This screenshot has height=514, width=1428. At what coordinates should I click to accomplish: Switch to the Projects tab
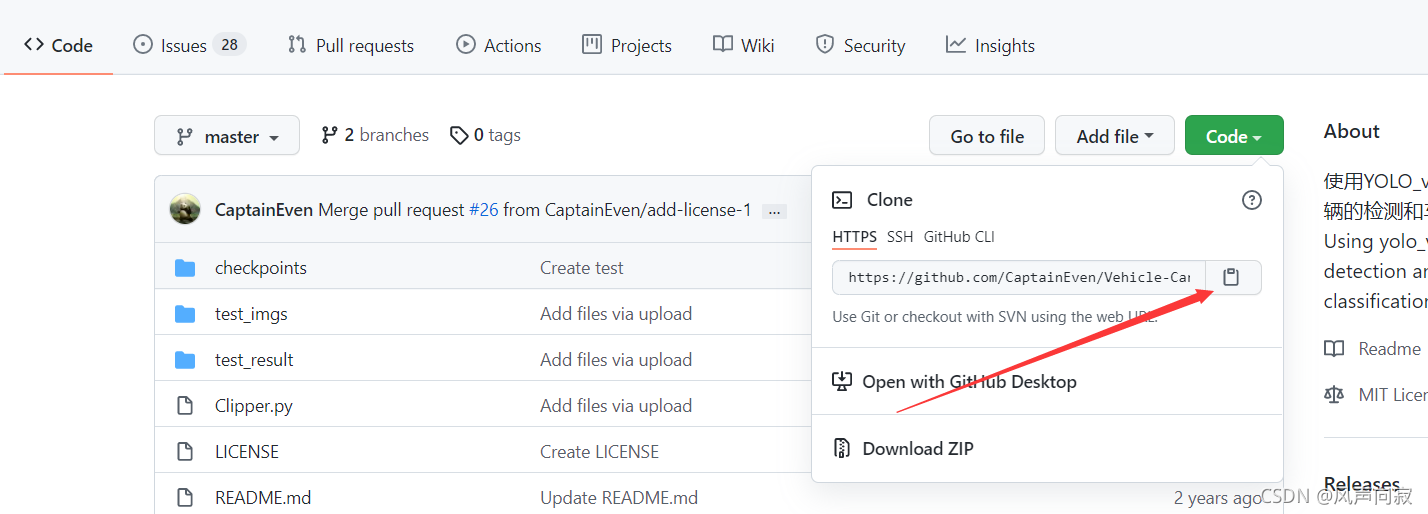click(x=627, y=45)
